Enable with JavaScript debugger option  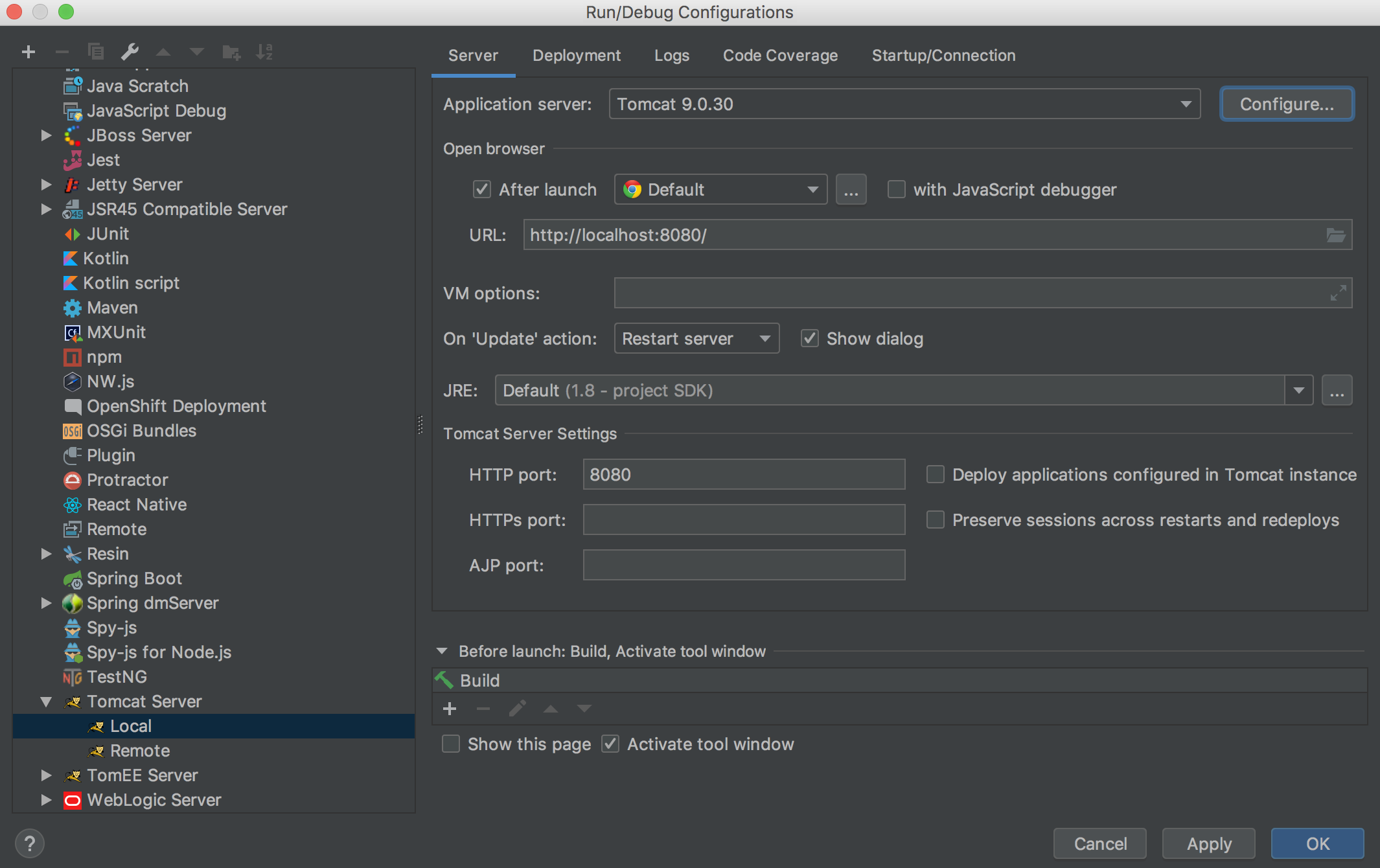tap(897, 190)
